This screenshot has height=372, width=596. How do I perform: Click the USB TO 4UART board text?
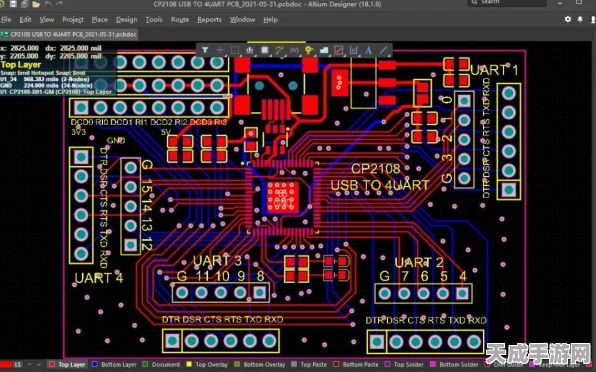coord(380,185)
